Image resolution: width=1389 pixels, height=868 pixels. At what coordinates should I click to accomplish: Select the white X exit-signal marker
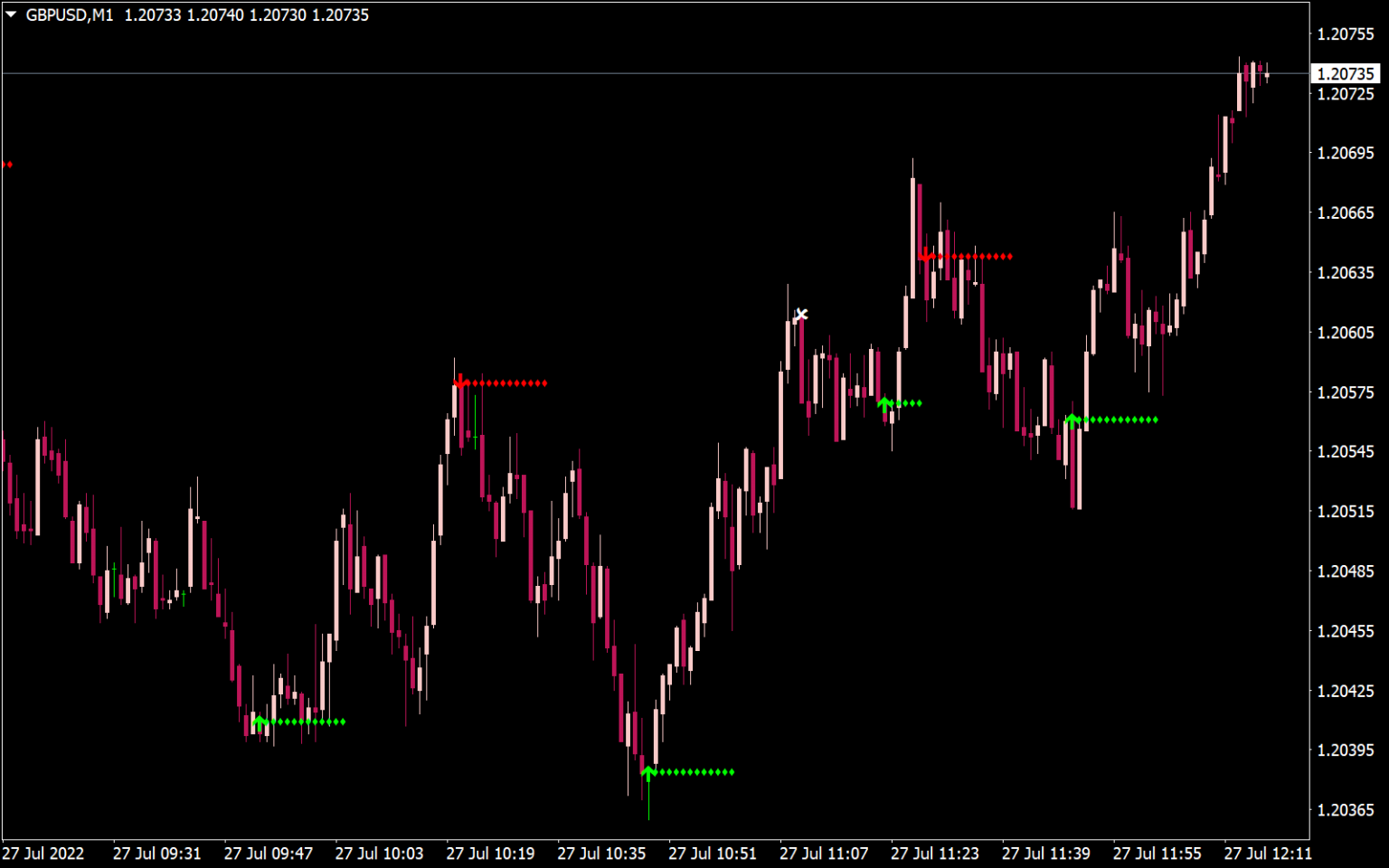click(x=801, y=314)
